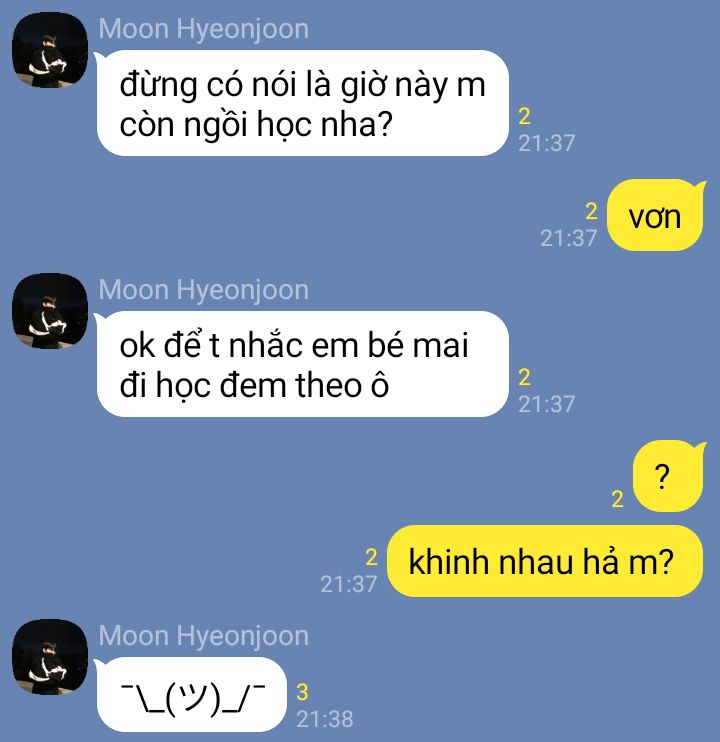Tap the unread count 2 beside the '?' bubble
The width and height of the screenshot is (720, 742).
(x=617, y=499)
